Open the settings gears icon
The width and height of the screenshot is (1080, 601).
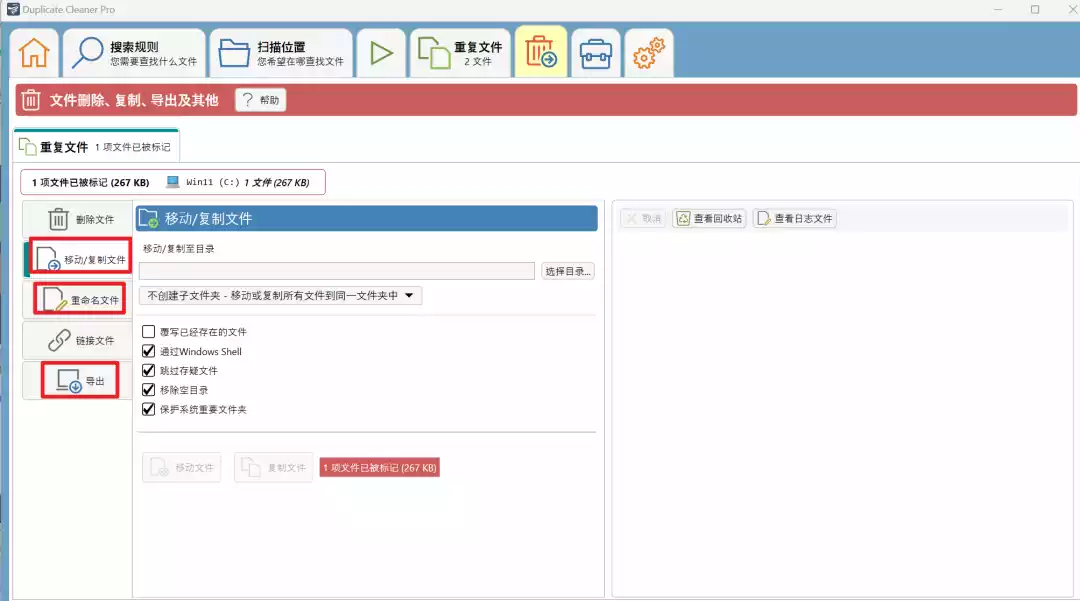click(x=649, y=53)
